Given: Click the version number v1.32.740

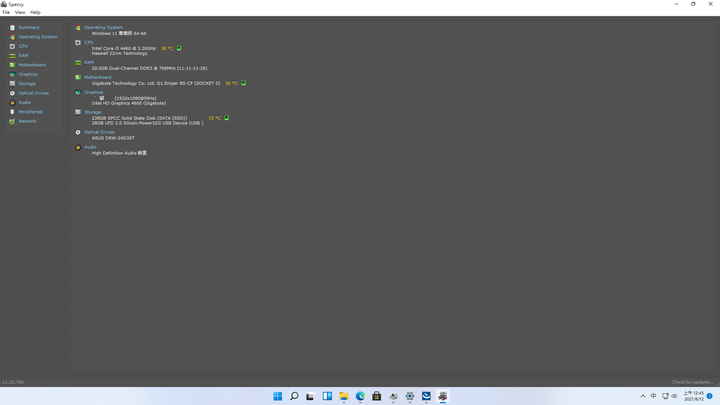Looking at the screenshot, I should 13,382.
